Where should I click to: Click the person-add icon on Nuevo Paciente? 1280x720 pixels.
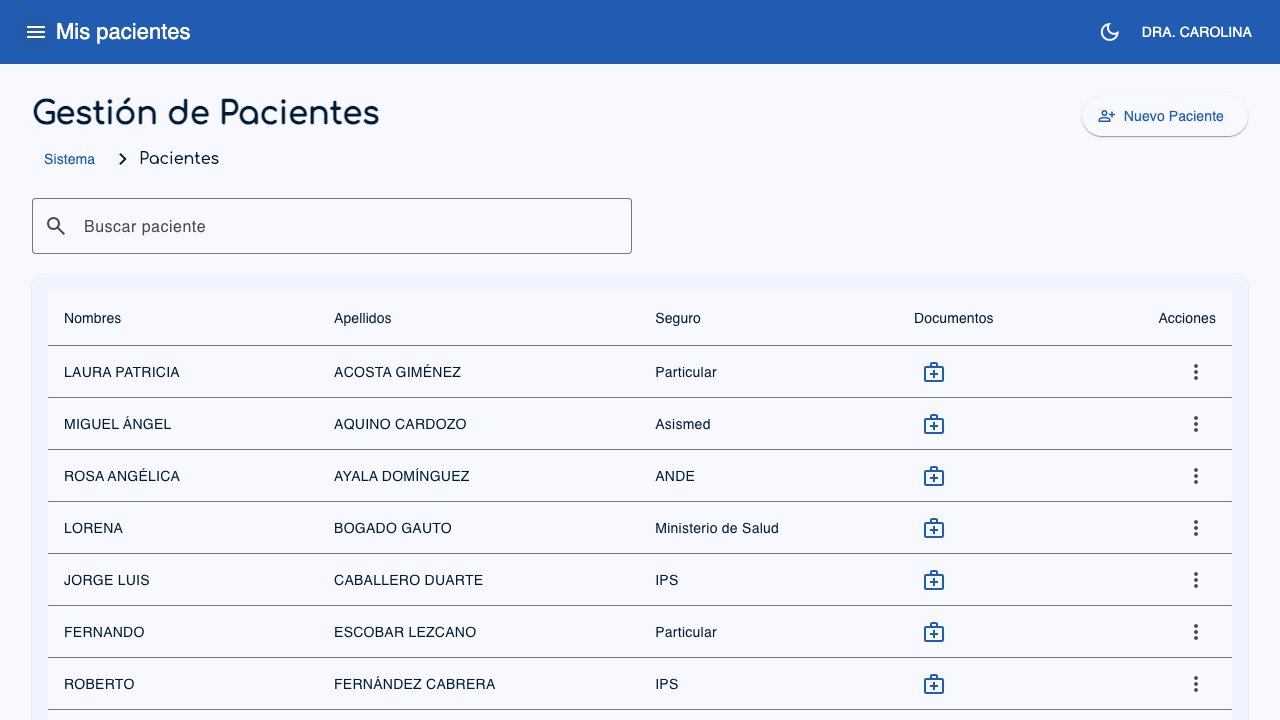[1107, 116]
